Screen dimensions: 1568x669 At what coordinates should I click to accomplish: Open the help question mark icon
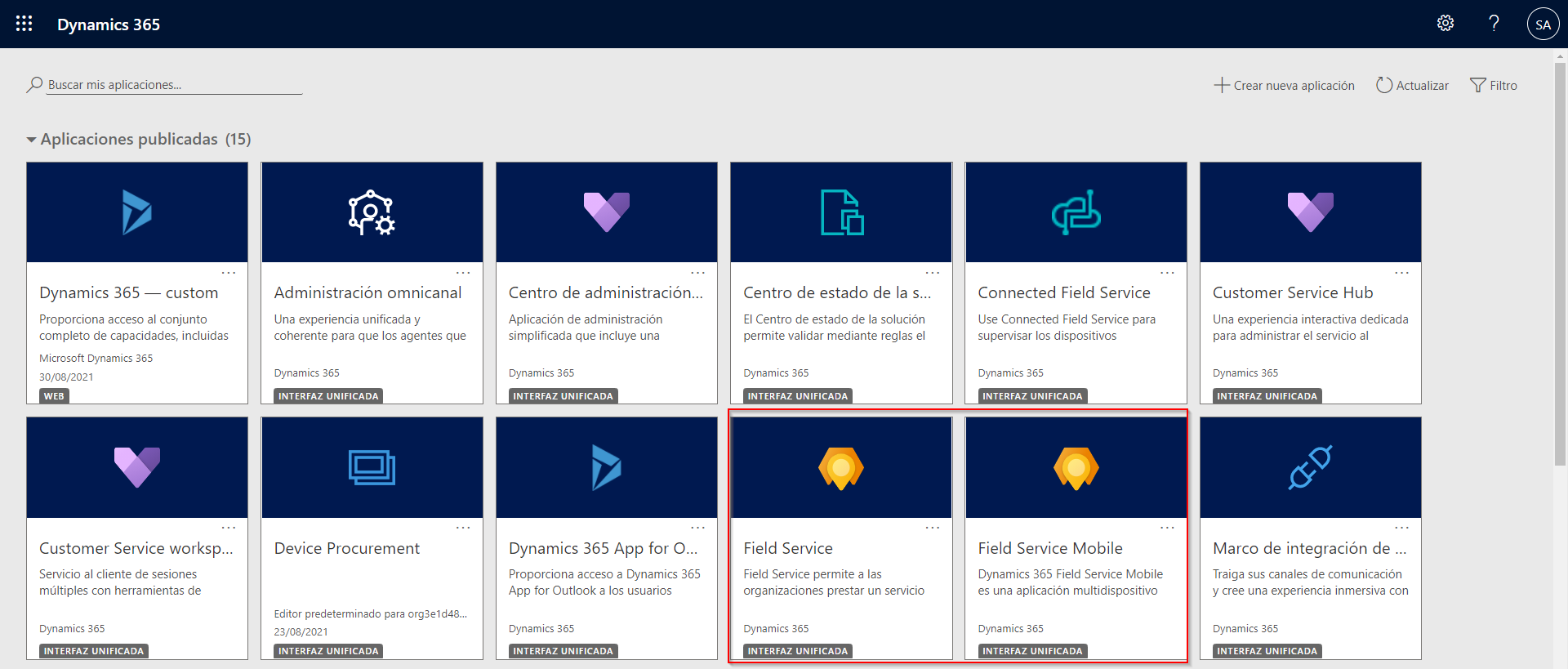pos(1494,24)
